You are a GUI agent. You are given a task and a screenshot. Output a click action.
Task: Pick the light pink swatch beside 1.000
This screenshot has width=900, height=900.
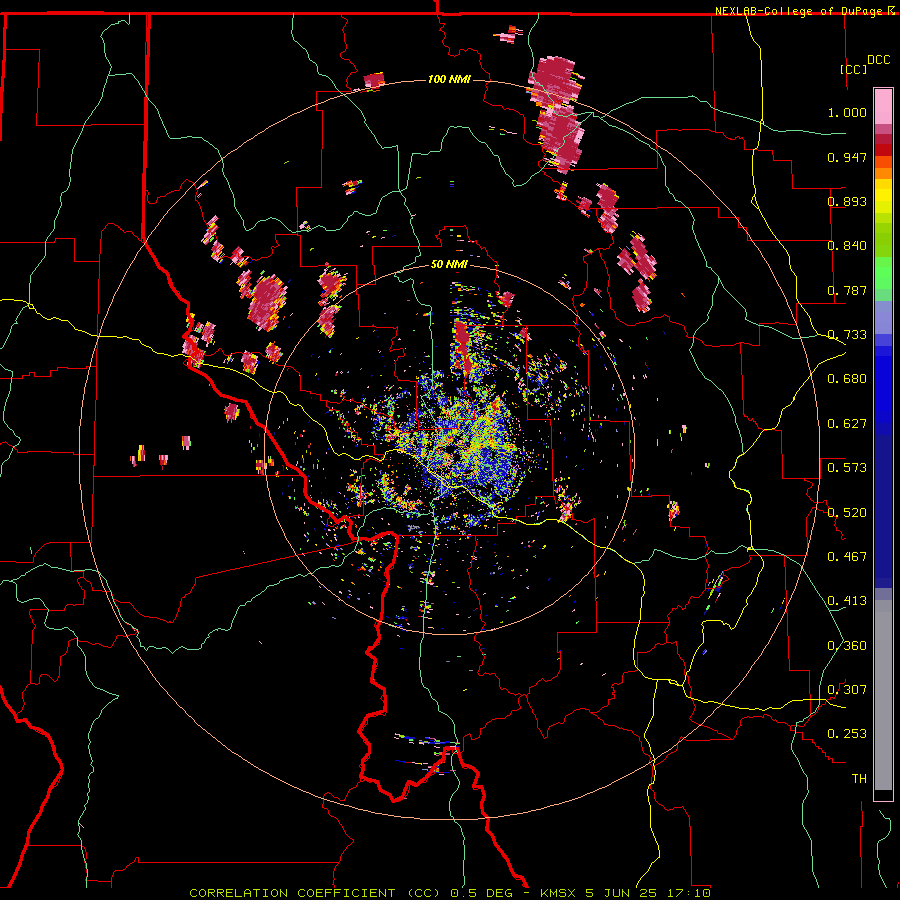pyautogui.click(x=883, y=107)
